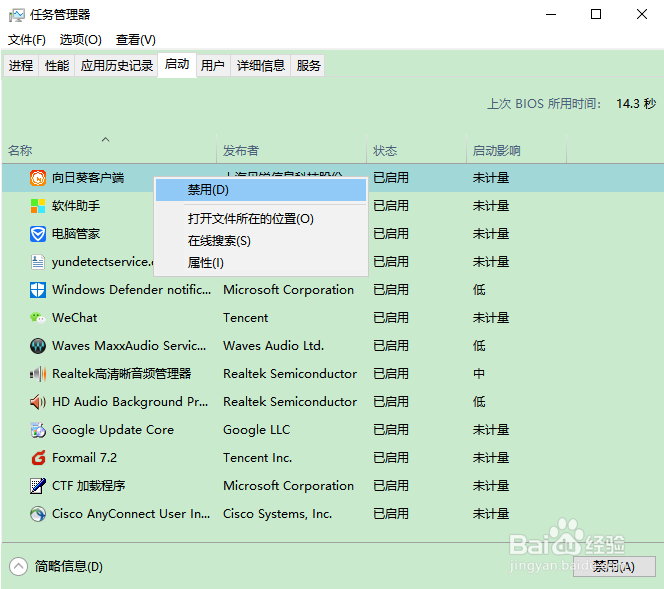Screen dimensions: 664x589
Task: Click 已启用 status in WeChat row
Action: pyautogui.click(x=391, y=318)
